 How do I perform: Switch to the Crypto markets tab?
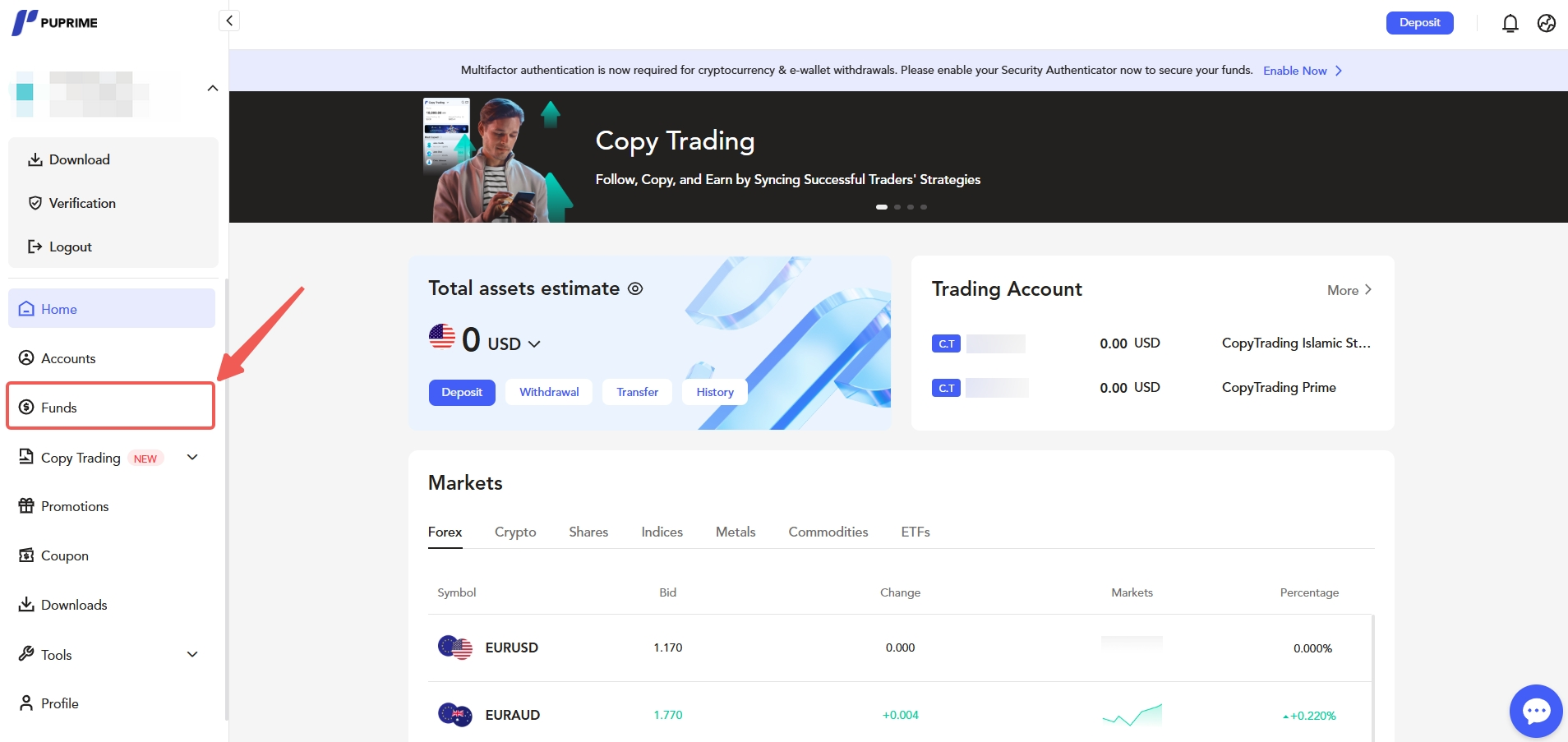(x=515, y=532)
